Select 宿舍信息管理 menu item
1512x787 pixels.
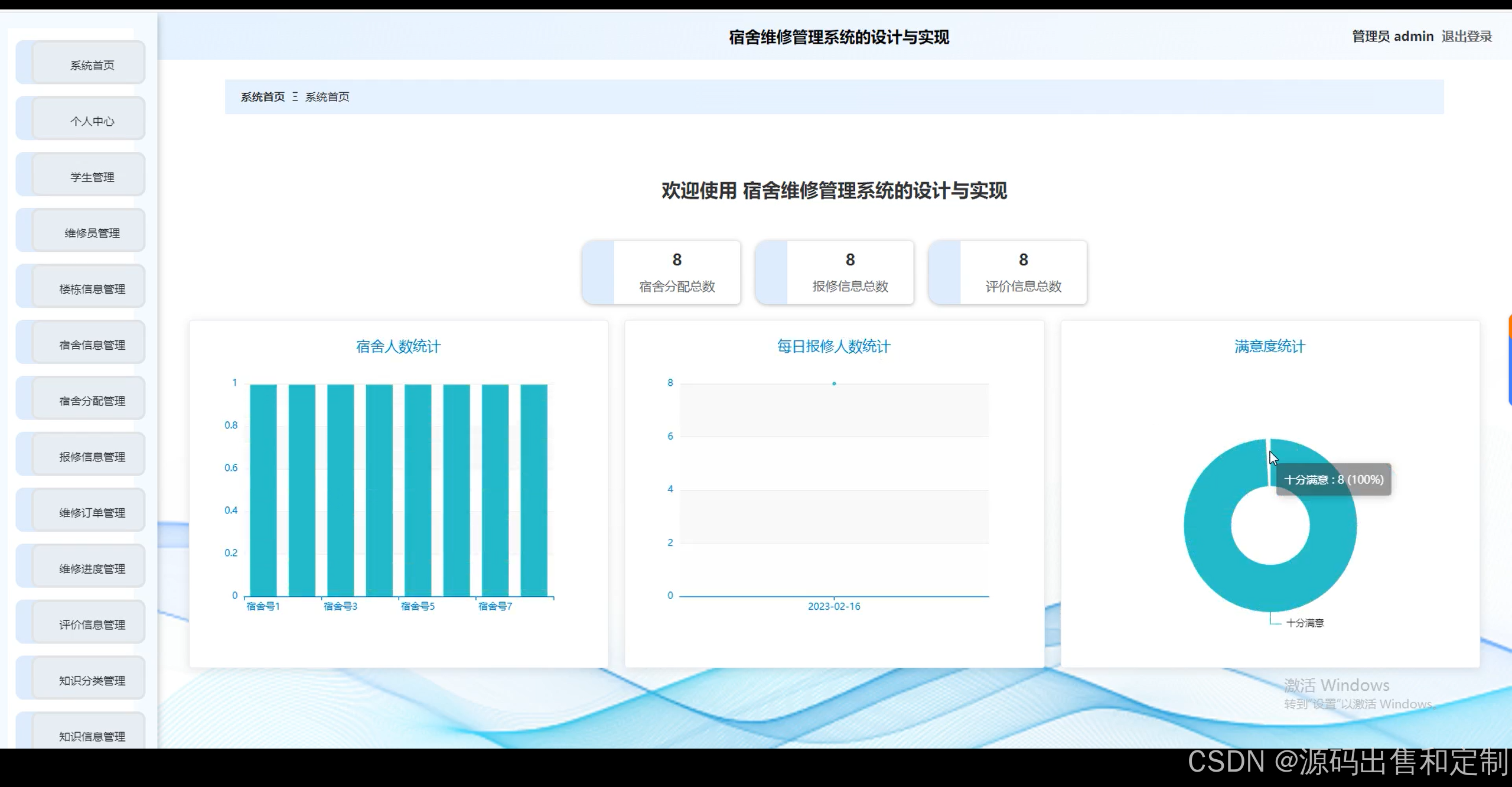tap(91, 345)
